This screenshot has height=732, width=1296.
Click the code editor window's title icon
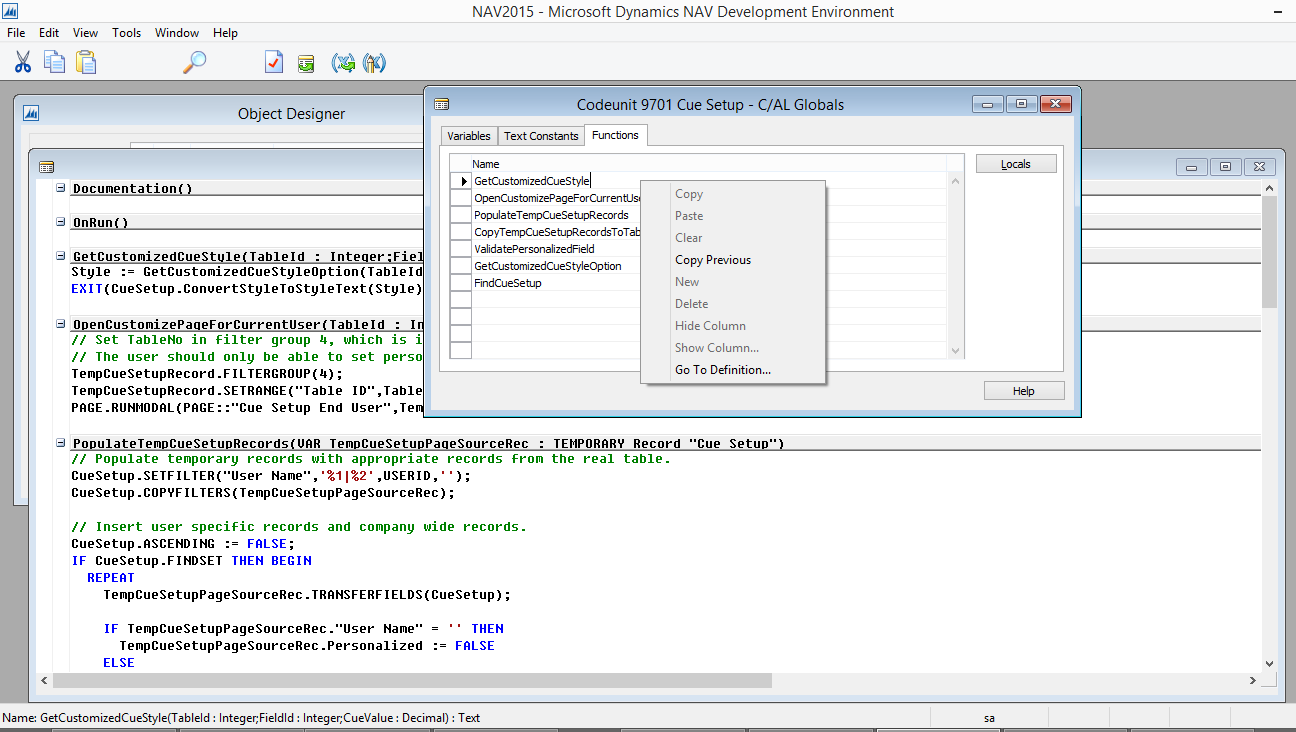(46, 167)
